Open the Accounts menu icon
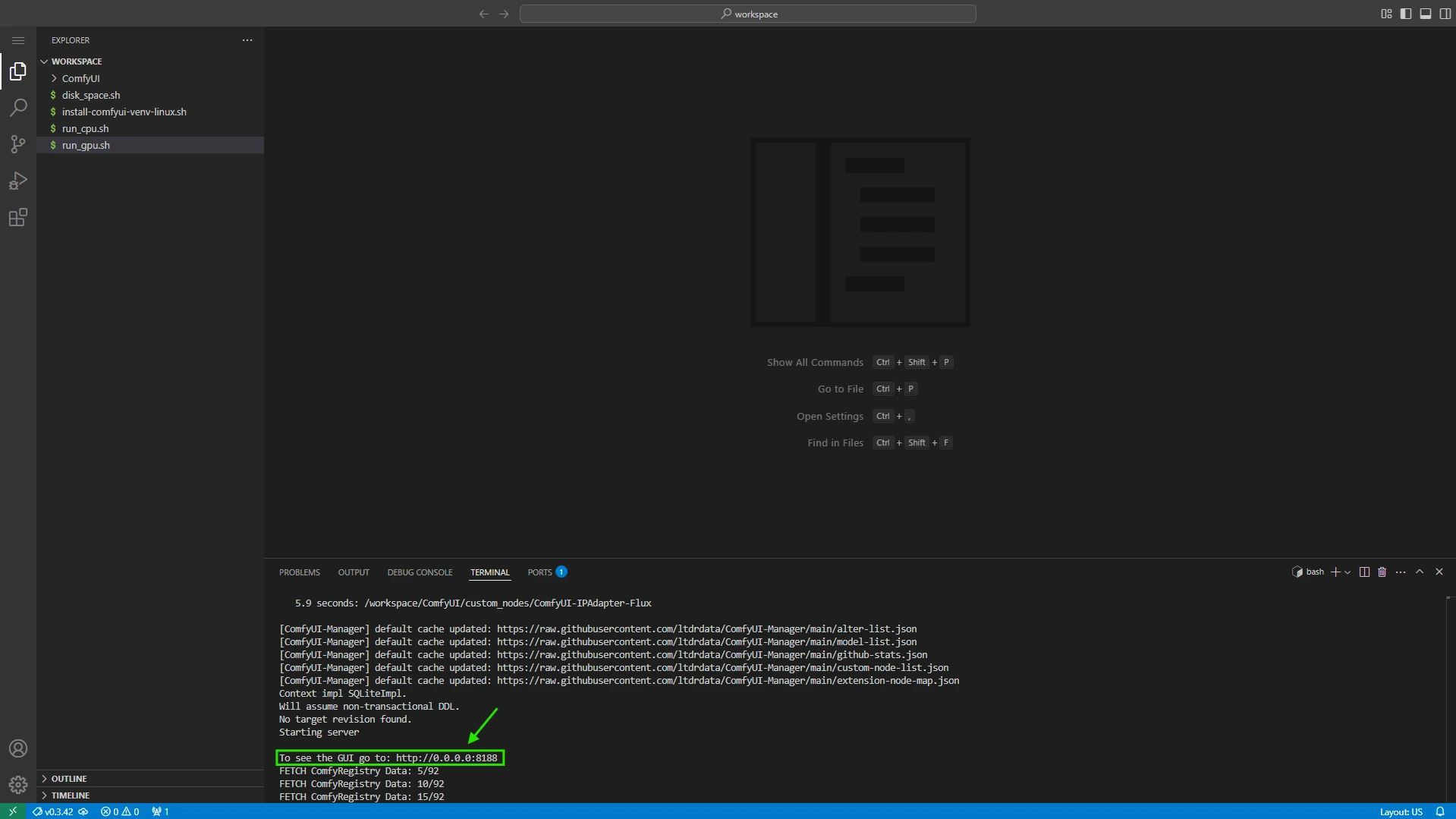This screenshot has height=819, width=1456. 18,748
